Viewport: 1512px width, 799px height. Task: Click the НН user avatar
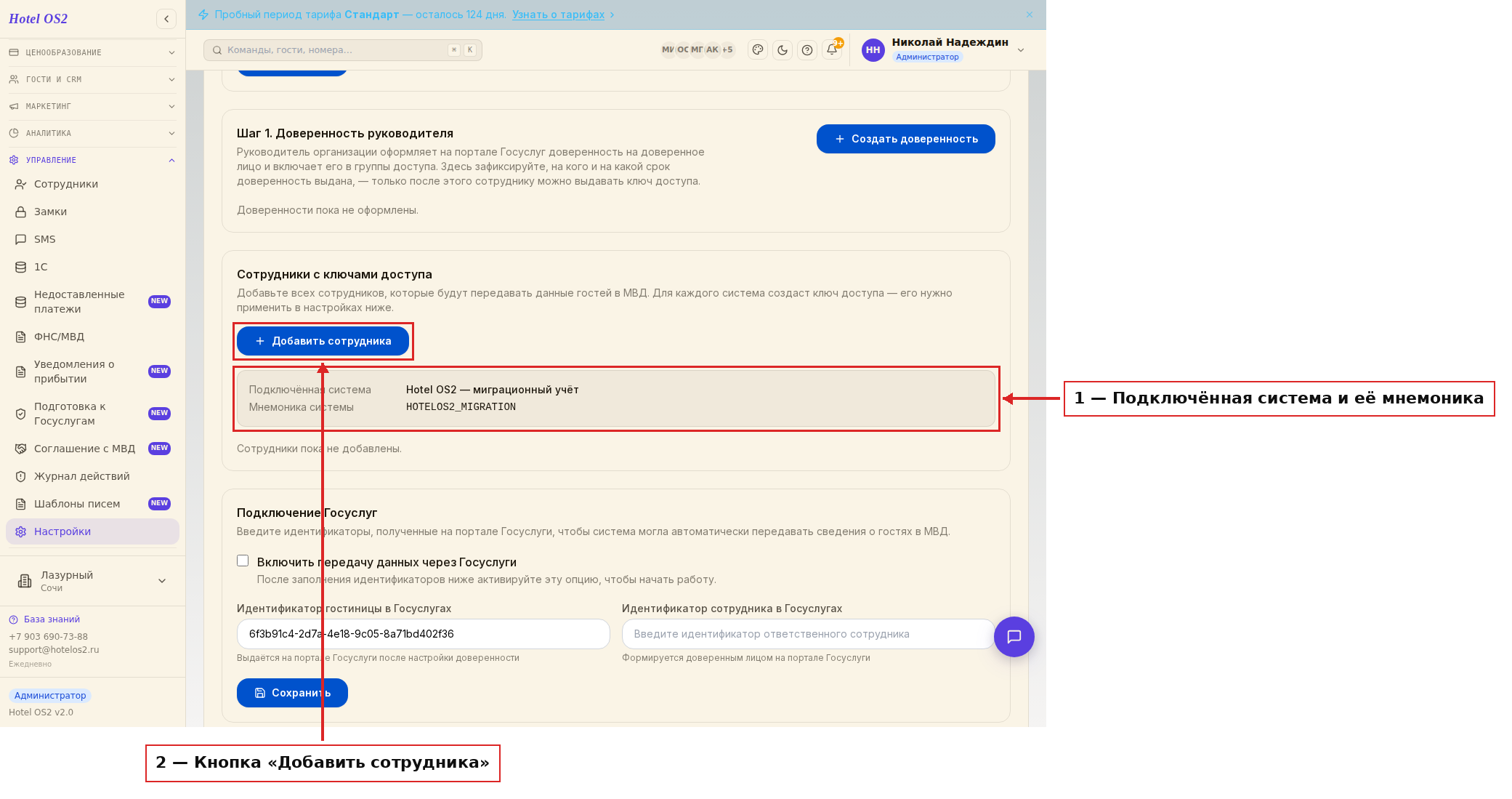873,50
